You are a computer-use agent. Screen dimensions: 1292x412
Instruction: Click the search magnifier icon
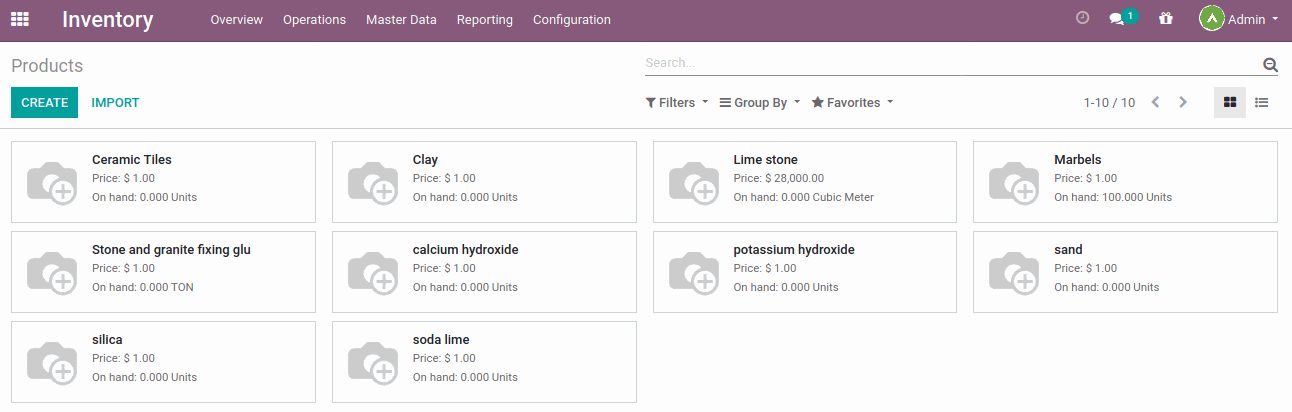[x=1270, y=65]
